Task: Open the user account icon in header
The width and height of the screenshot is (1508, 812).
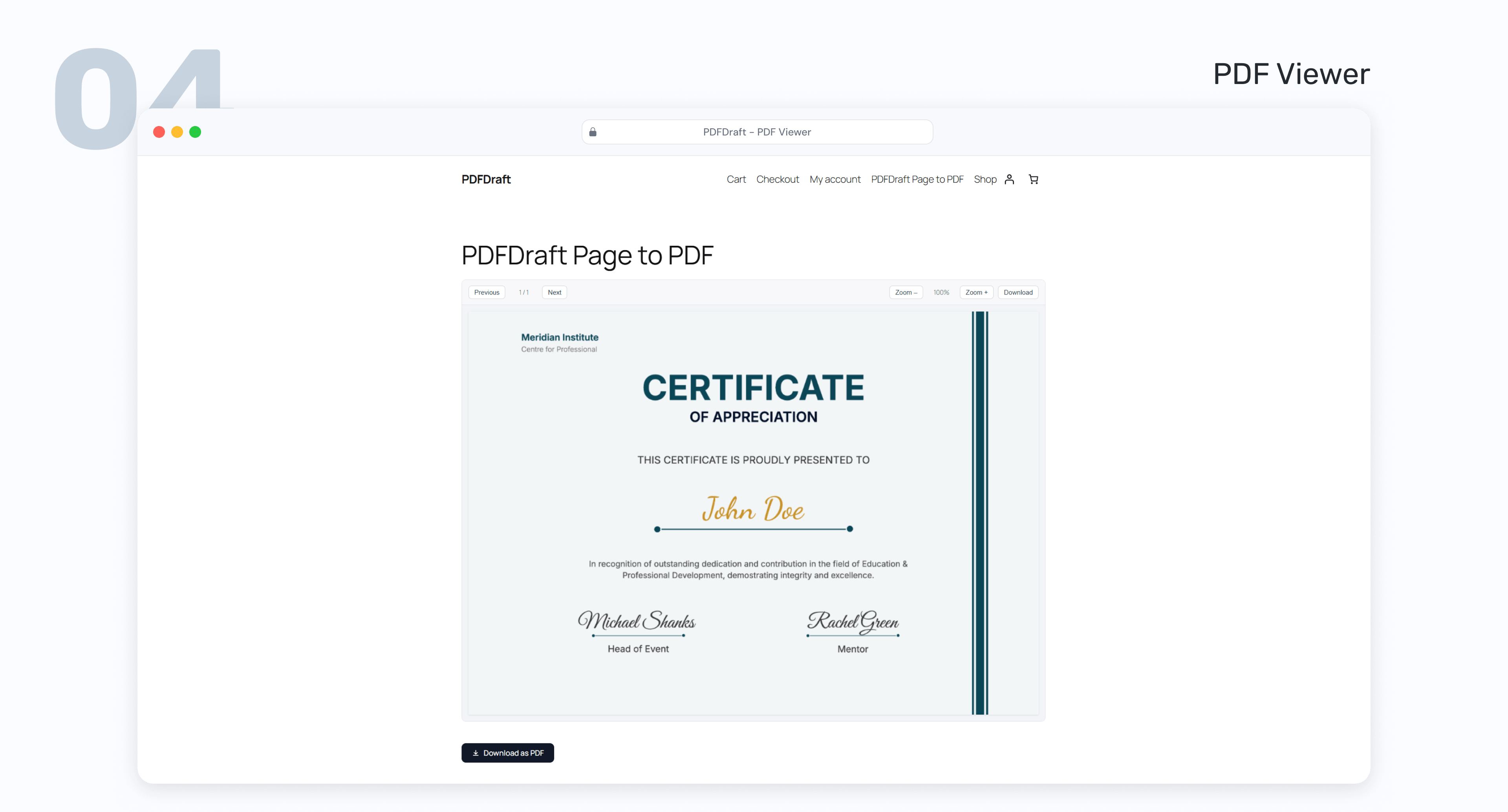Action: (1009, 179)
